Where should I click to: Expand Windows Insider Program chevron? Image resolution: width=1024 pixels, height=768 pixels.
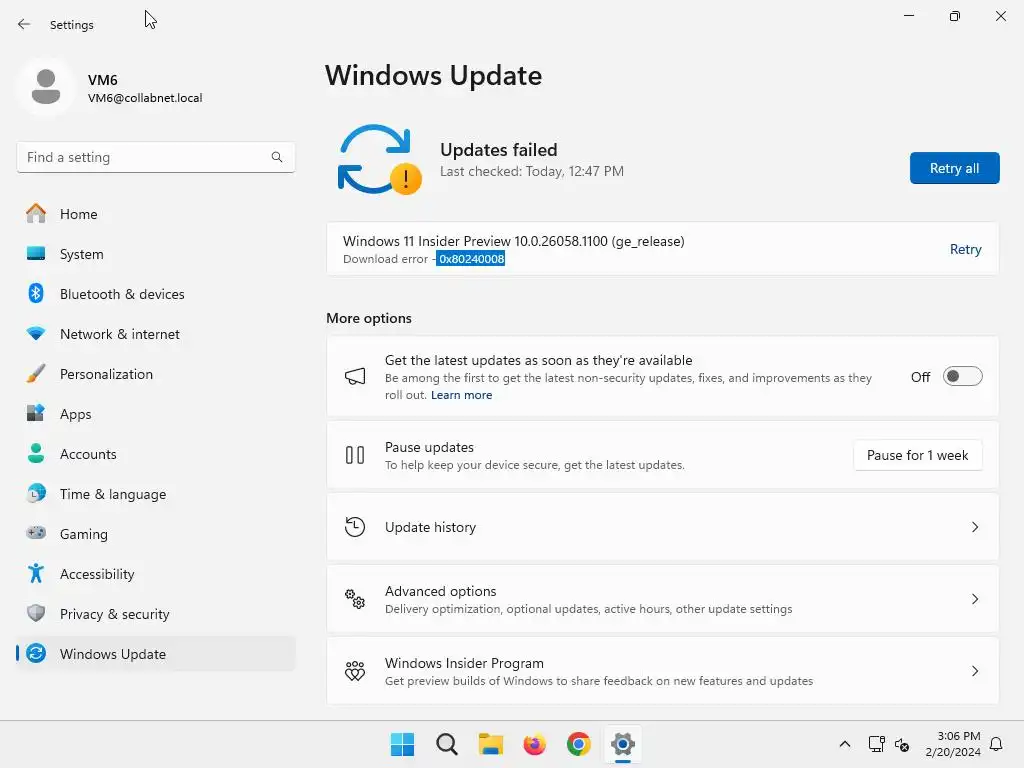[x=974, y=671]
